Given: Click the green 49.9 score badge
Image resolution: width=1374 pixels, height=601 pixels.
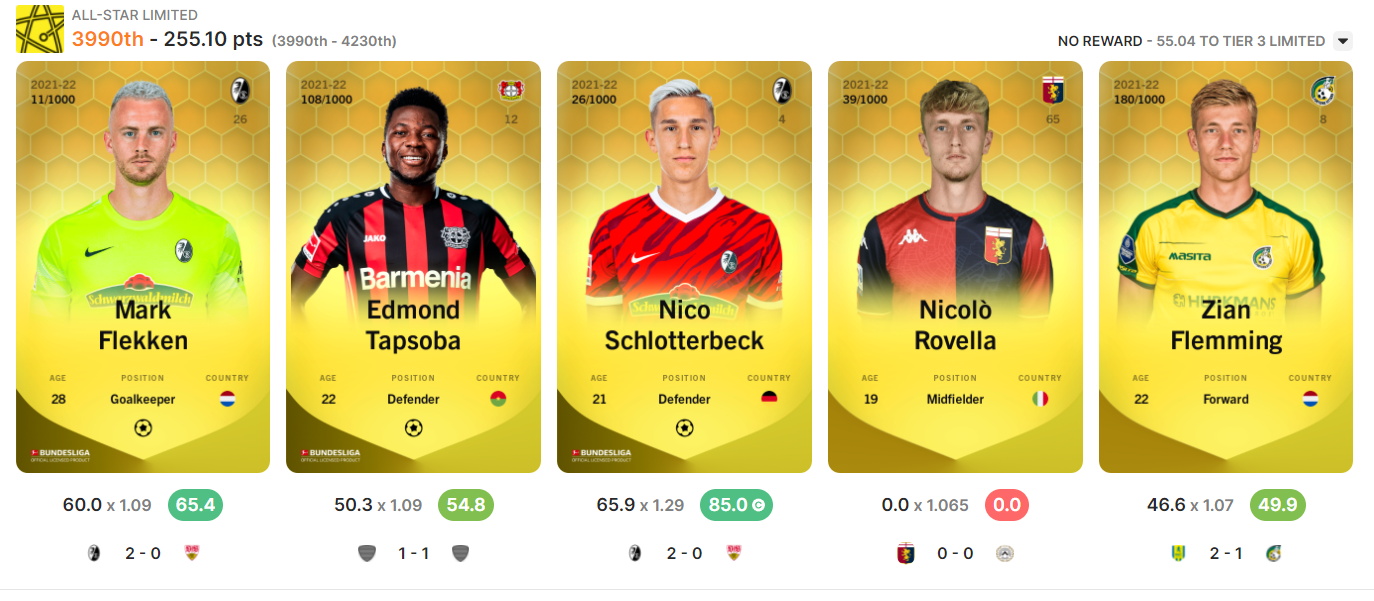Looking at the screenshot, I should pos(1278,505).
